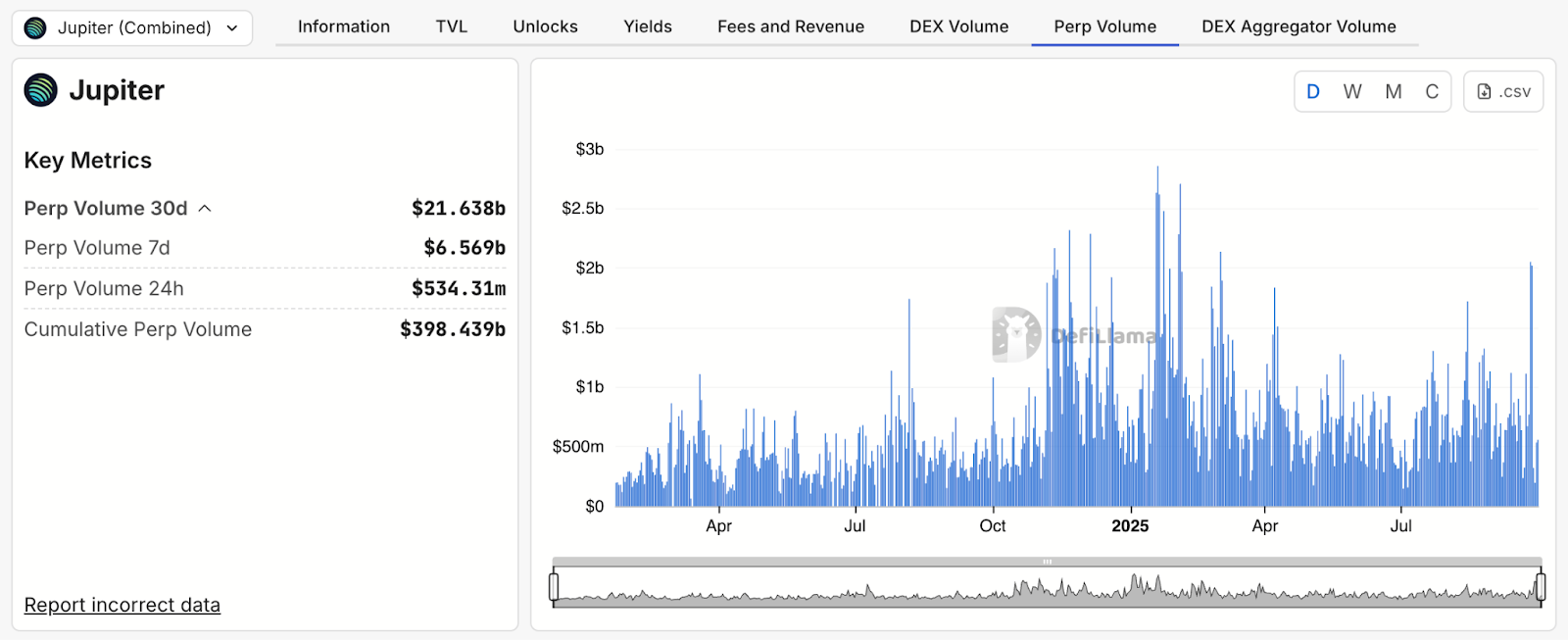Click the right handle of the range slider
Screen dimensions: 1568x640
[1541, 587]
